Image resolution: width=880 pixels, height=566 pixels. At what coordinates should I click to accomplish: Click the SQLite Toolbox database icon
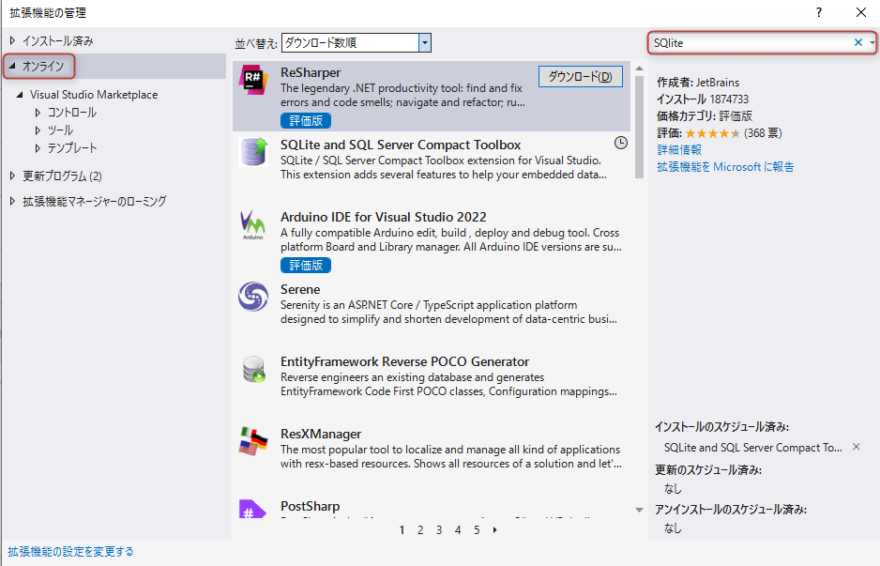coord(253,152)
